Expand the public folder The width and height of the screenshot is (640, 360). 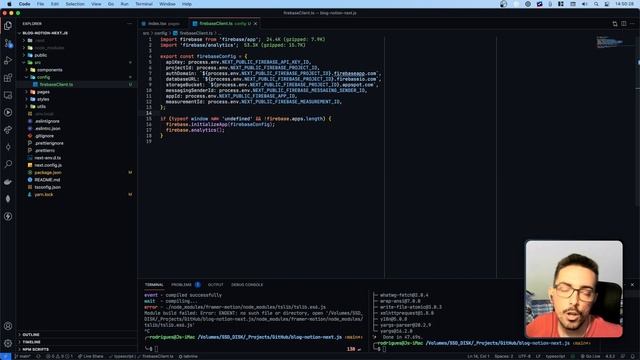tap(76, 55)
